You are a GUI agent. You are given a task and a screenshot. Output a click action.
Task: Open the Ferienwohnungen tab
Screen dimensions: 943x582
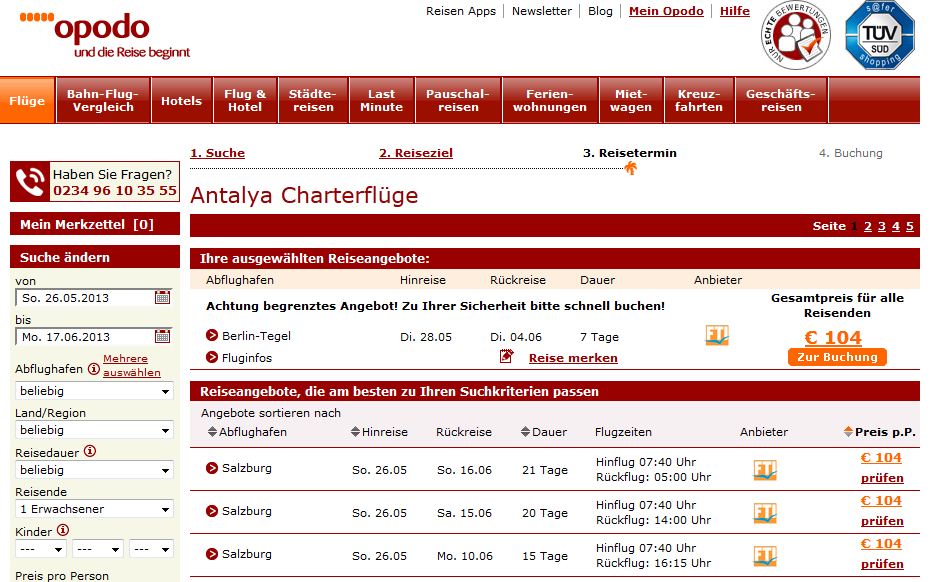550,100
